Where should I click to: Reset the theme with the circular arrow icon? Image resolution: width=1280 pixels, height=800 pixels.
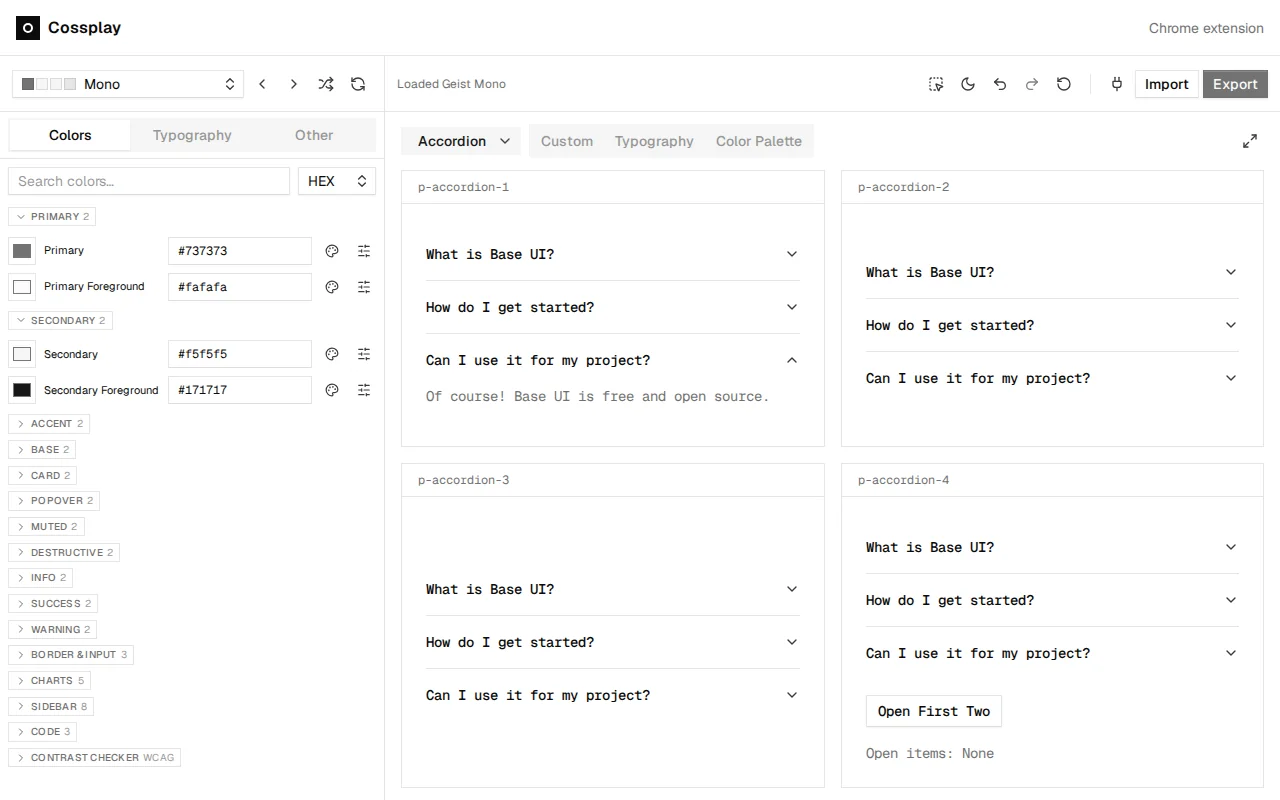pos(1064,84)
